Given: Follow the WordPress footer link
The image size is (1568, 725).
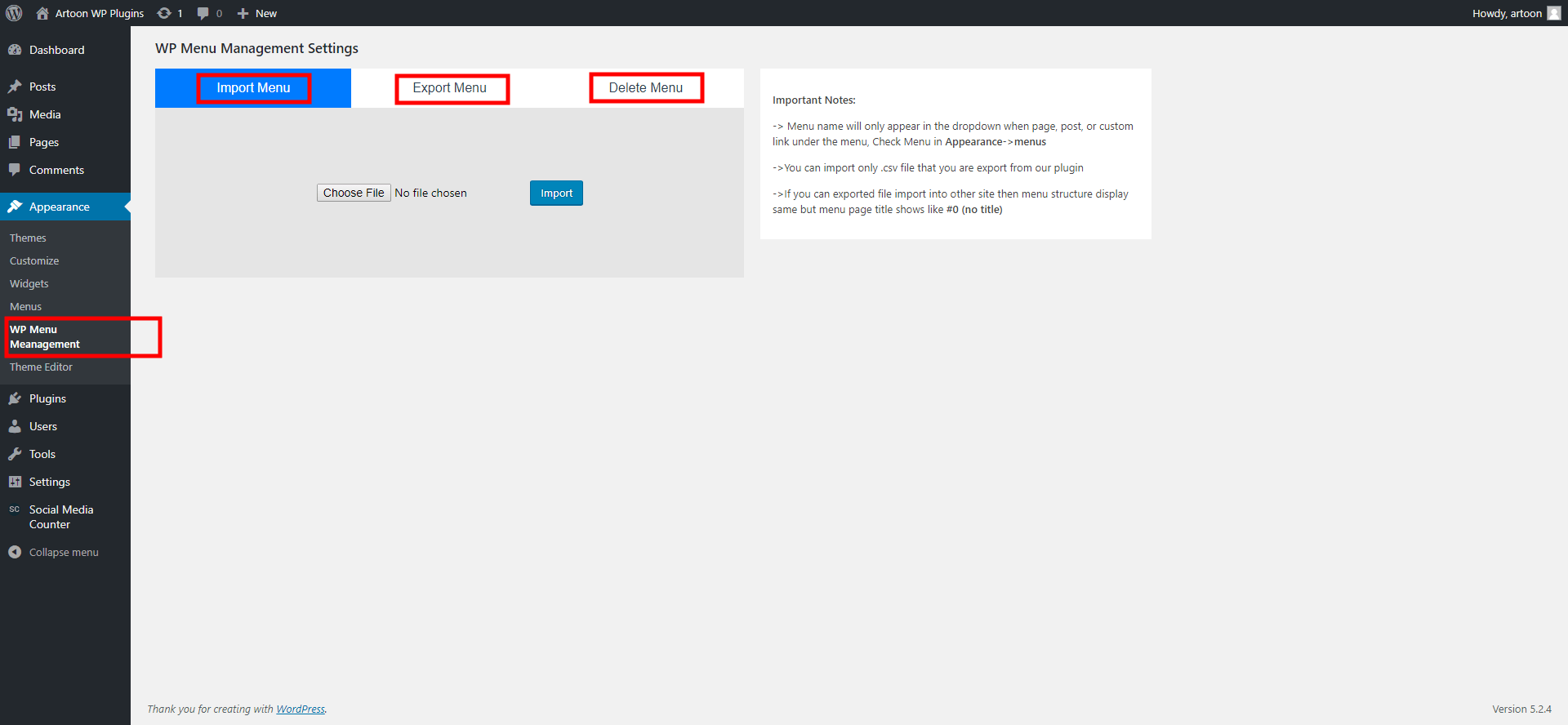Looking at the screenshot, I should pyautogui.click(x=301, y=709).
